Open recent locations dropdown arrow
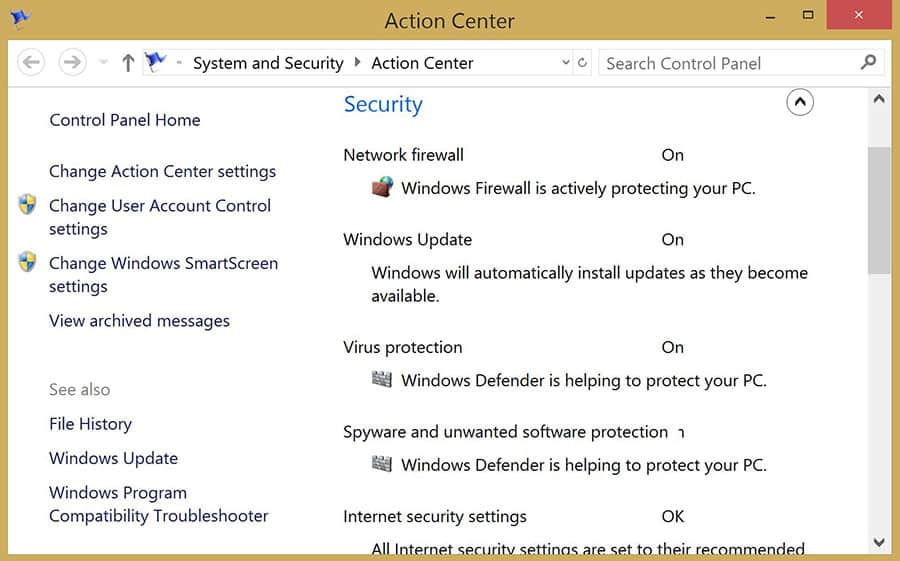 point(103,62)
